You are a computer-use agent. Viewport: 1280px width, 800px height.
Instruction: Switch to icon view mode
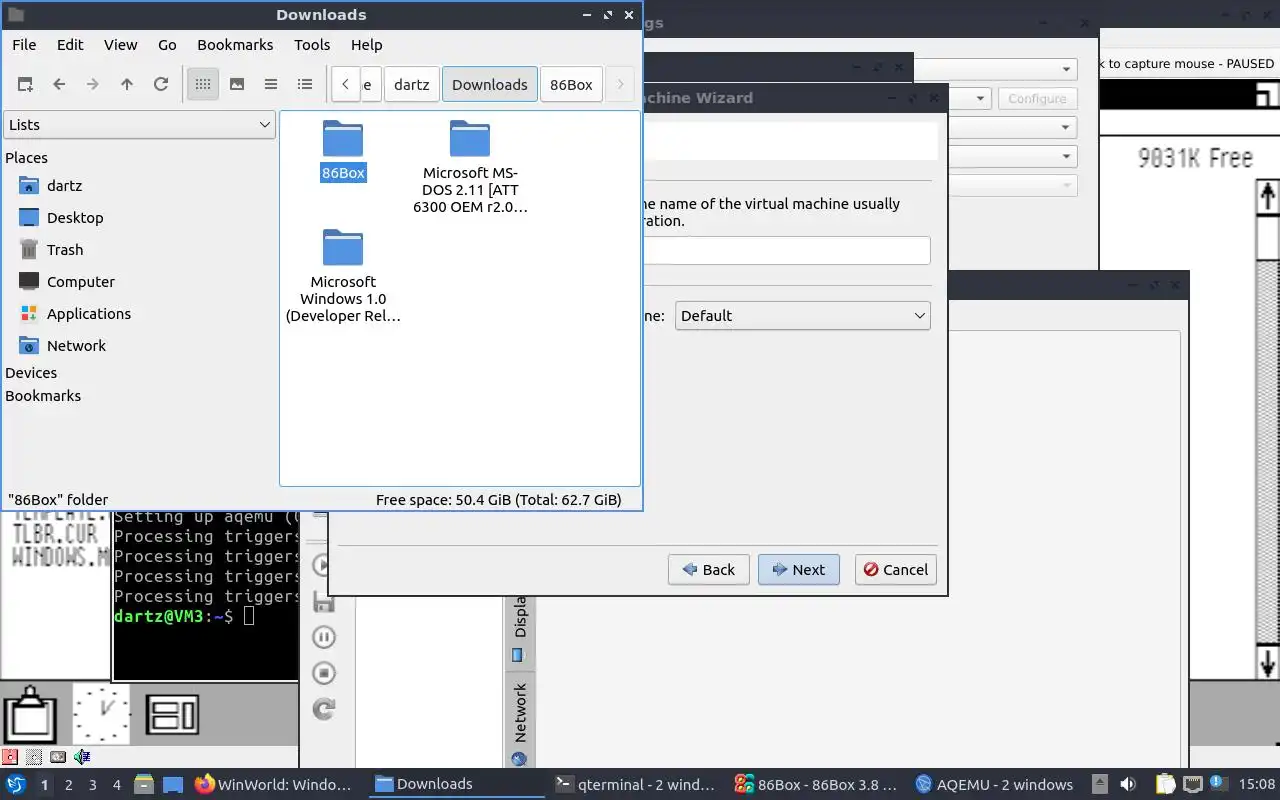[x=203, y=85]
